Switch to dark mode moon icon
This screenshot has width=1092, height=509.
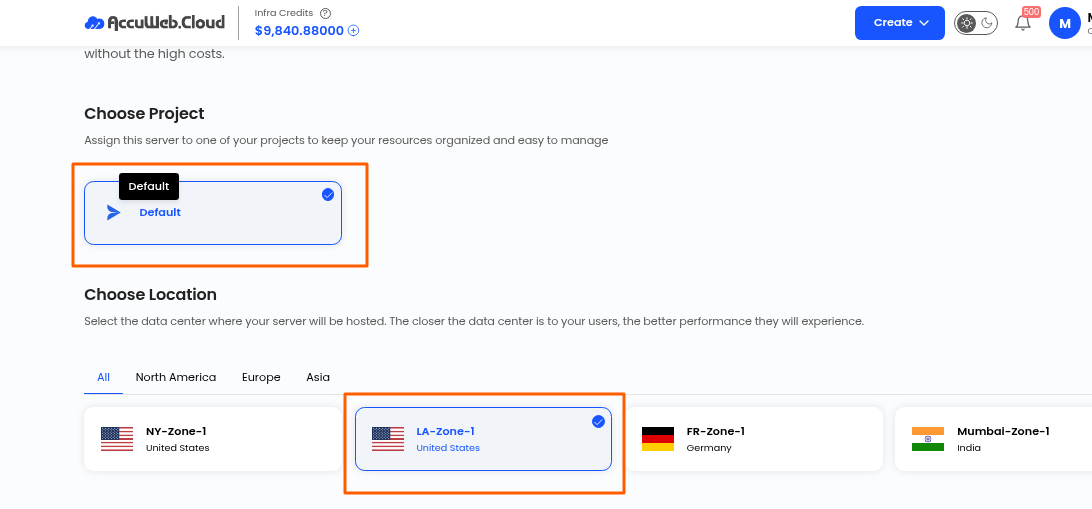[988, 23]
